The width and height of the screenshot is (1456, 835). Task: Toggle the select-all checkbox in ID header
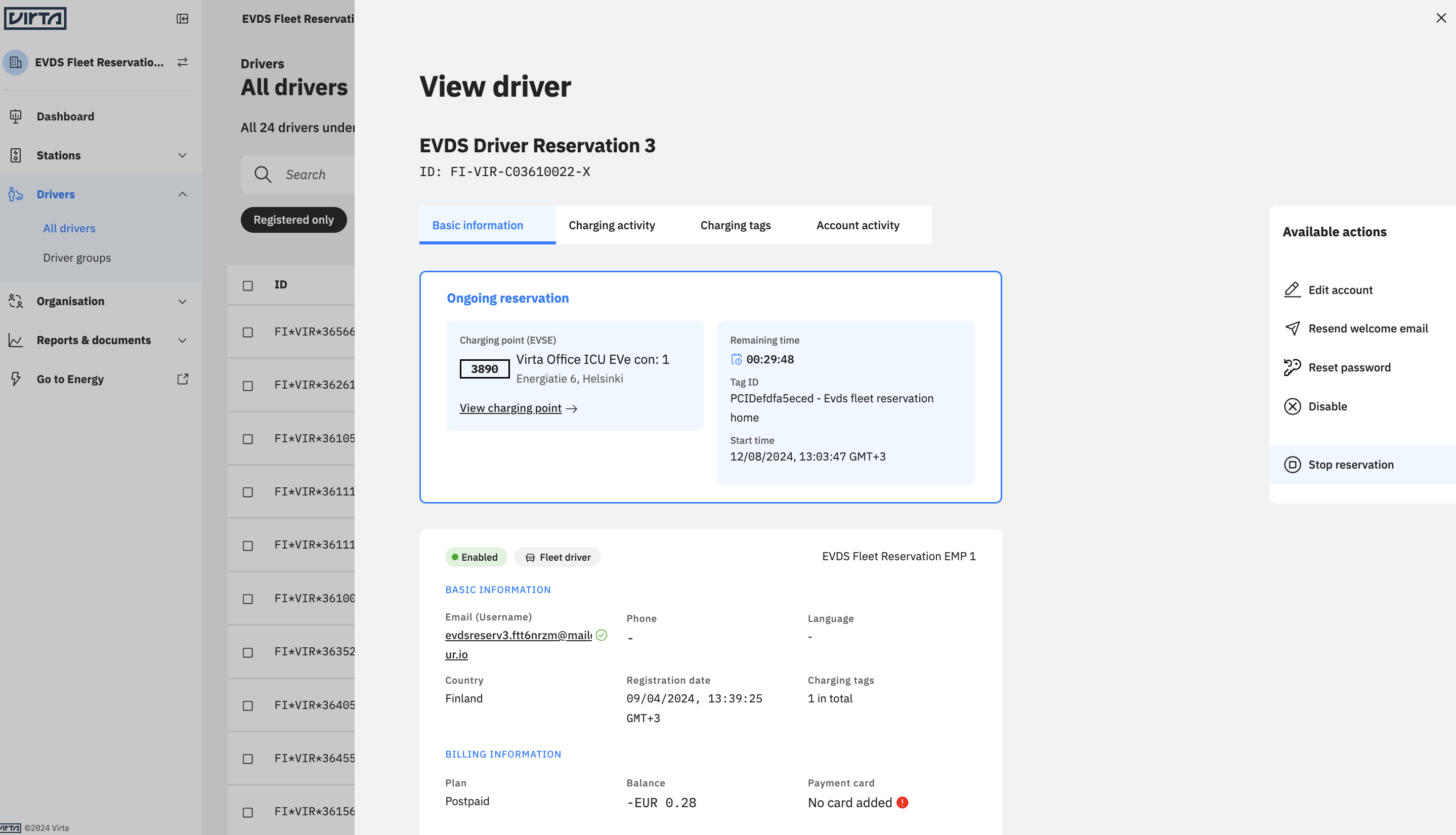[247, 285]
